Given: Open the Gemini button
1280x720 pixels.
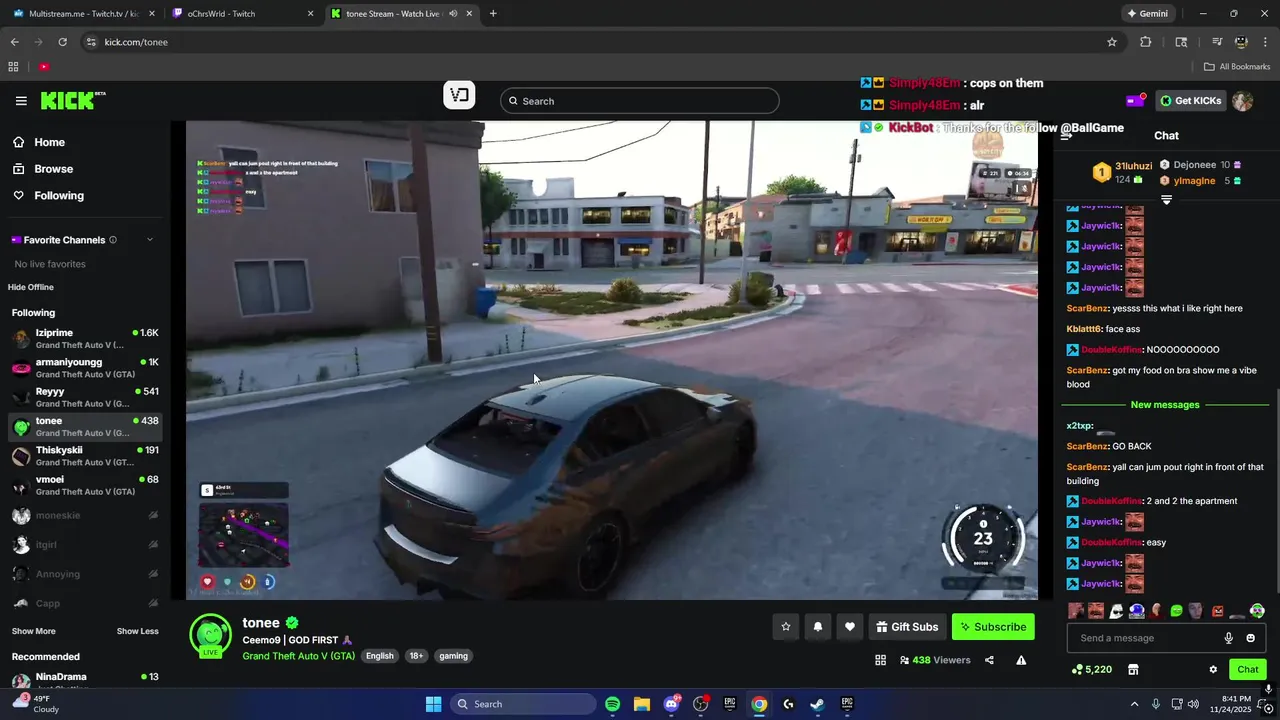Looking at the screenshot, I should (x=1147, y=14).
